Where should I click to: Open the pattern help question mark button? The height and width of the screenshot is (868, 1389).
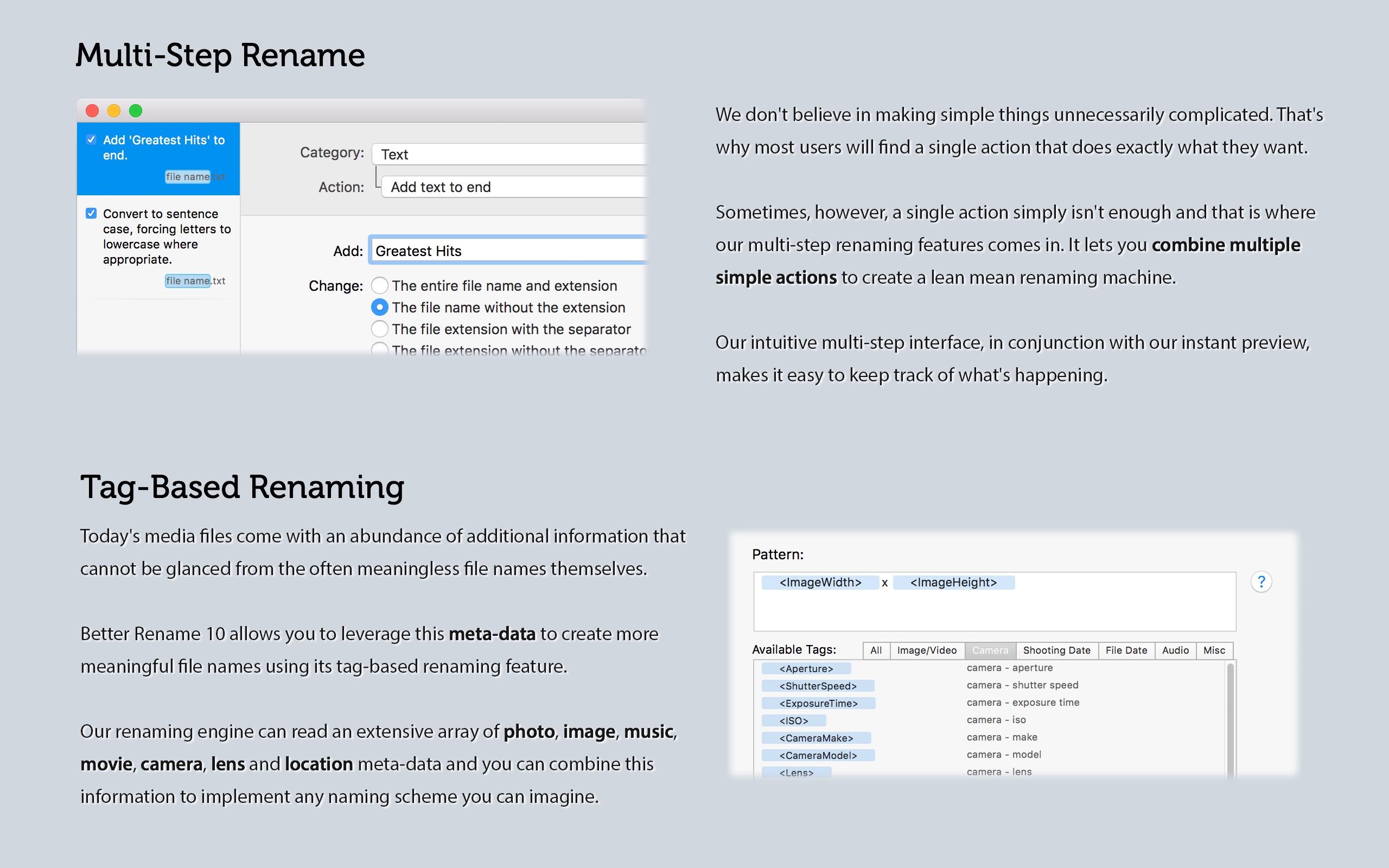[x=1261, y=582]
